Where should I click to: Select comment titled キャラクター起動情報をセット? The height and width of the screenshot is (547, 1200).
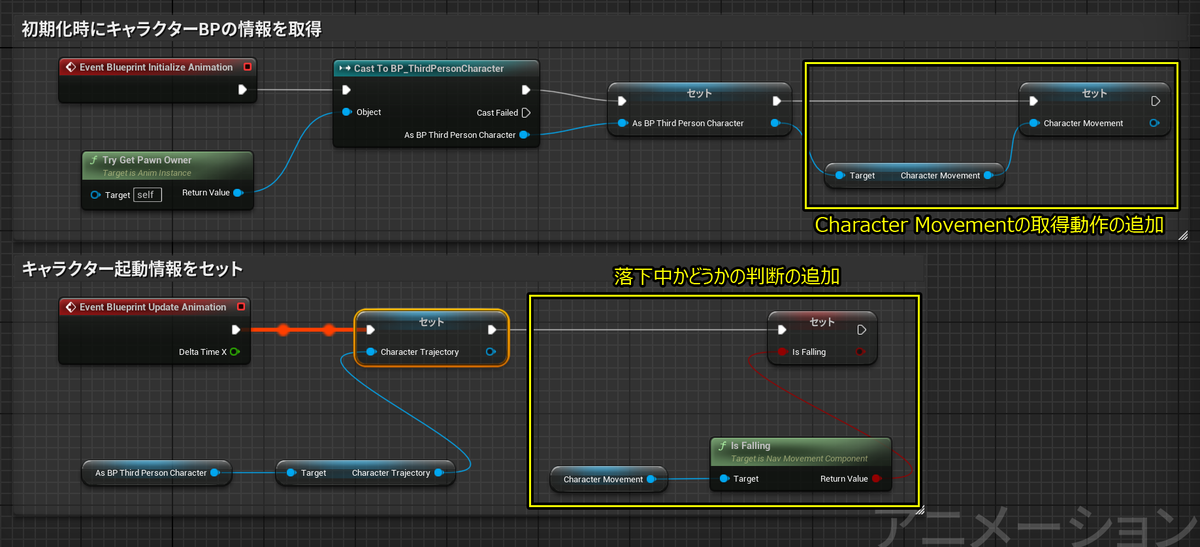(133, 269)
